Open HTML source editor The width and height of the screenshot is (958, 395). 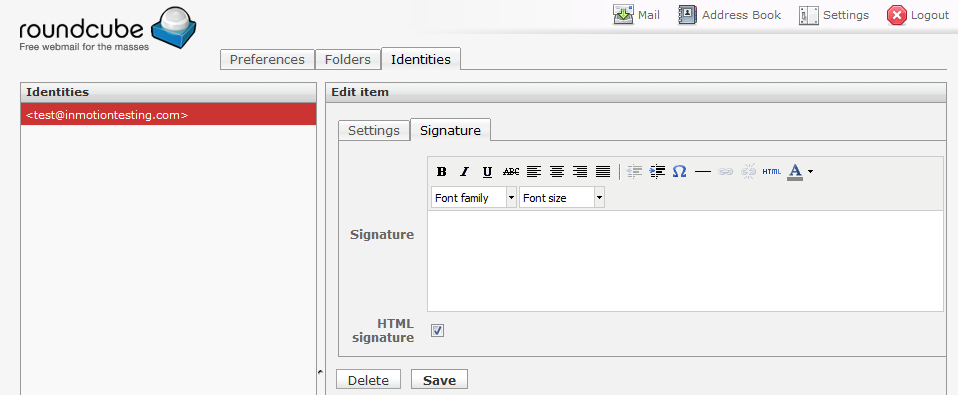[772, 172]
